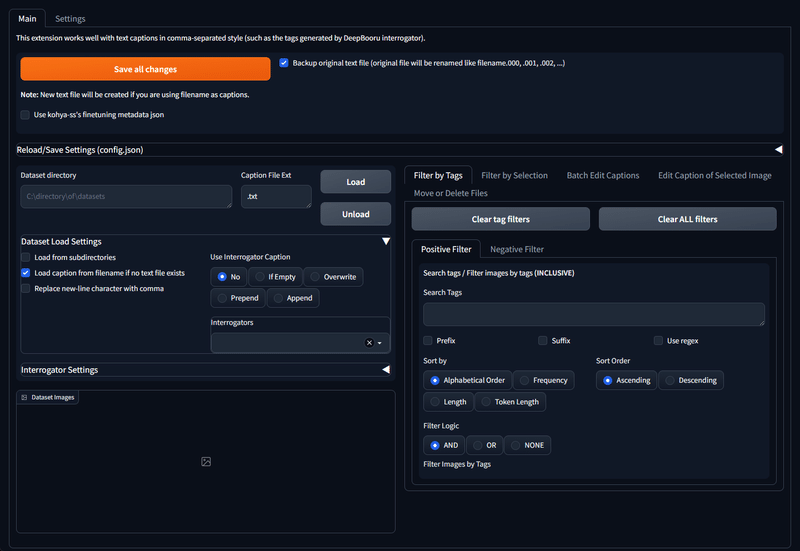
Task: Switch to the Settings tab
Action: coord(70,19)
